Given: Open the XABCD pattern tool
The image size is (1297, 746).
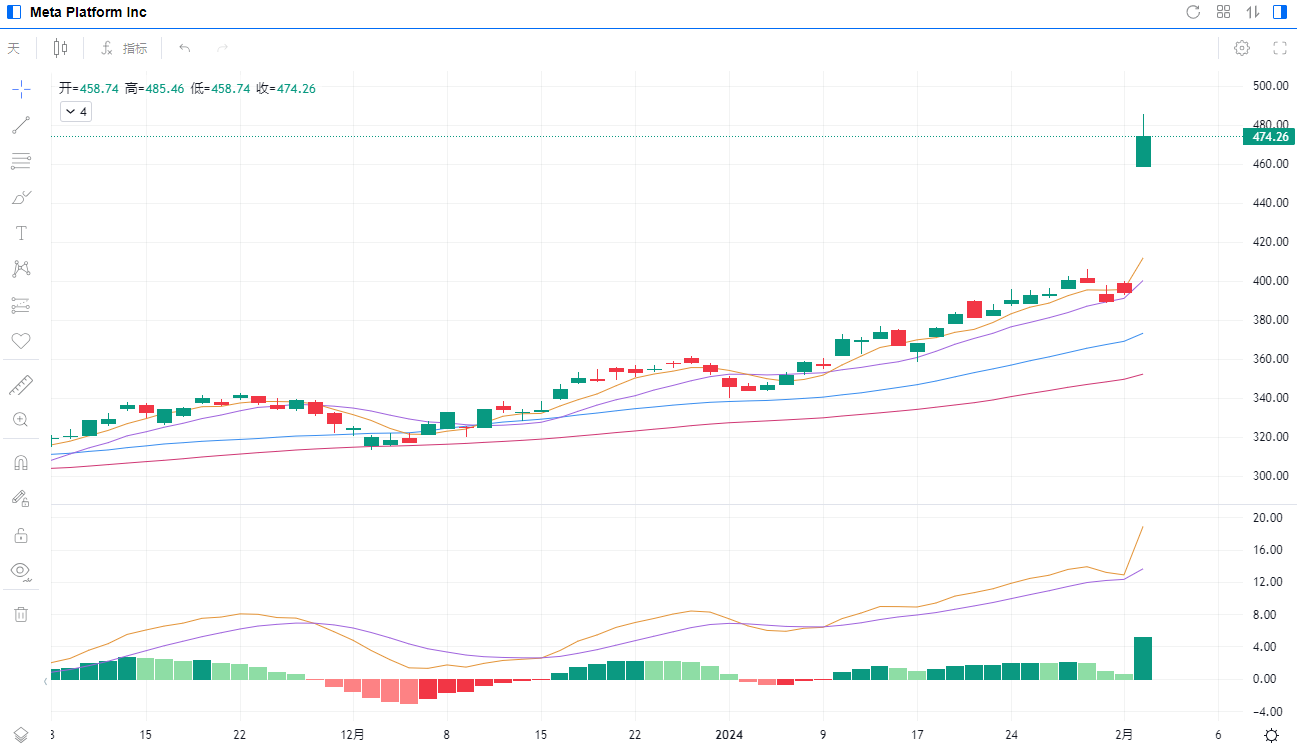Looking at the screenshot, I should tap(21, 269).
